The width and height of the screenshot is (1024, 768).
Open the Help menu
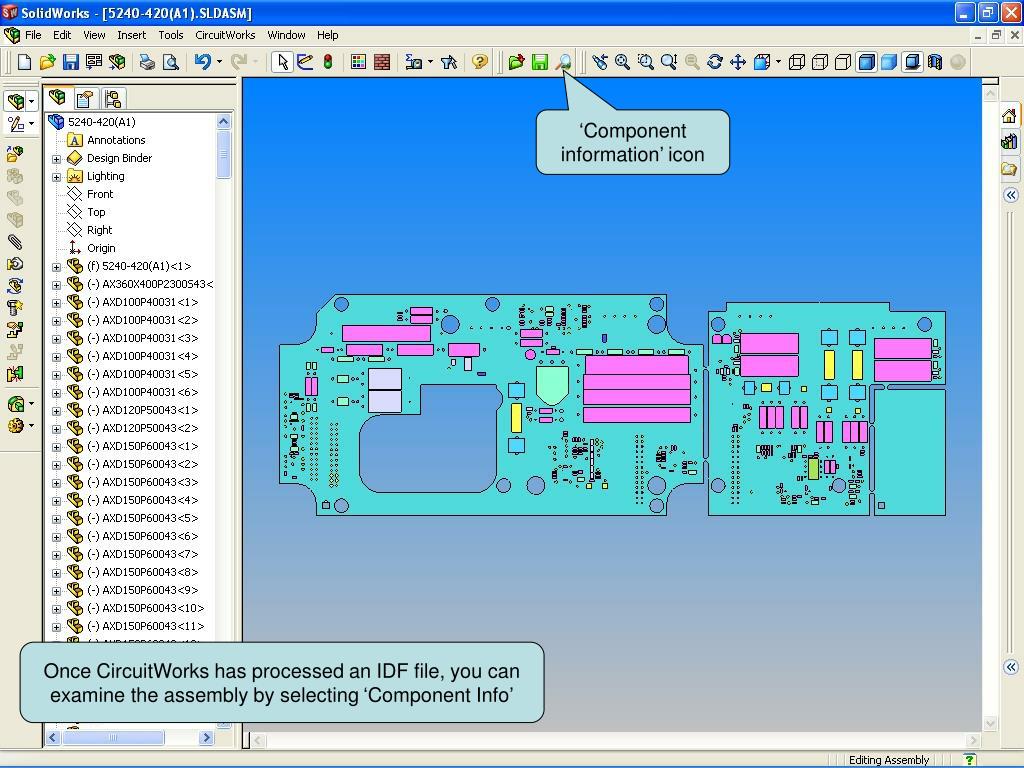tap(328, 35)
